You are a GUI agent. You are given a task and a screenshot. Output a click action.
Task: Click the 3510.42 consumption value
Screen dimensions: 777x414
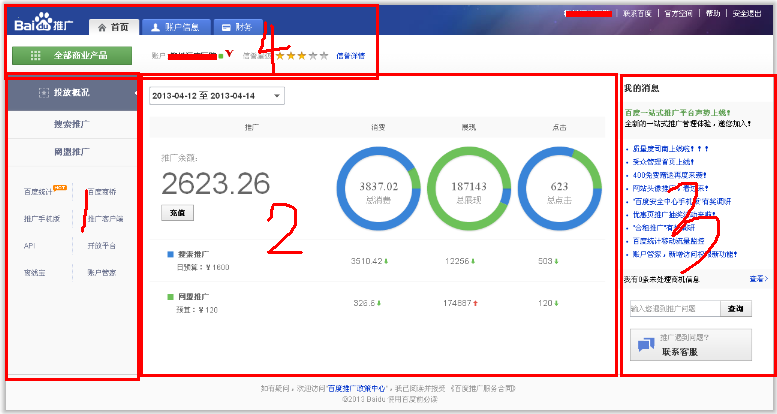pyautogui.click(x=367, y=261)
